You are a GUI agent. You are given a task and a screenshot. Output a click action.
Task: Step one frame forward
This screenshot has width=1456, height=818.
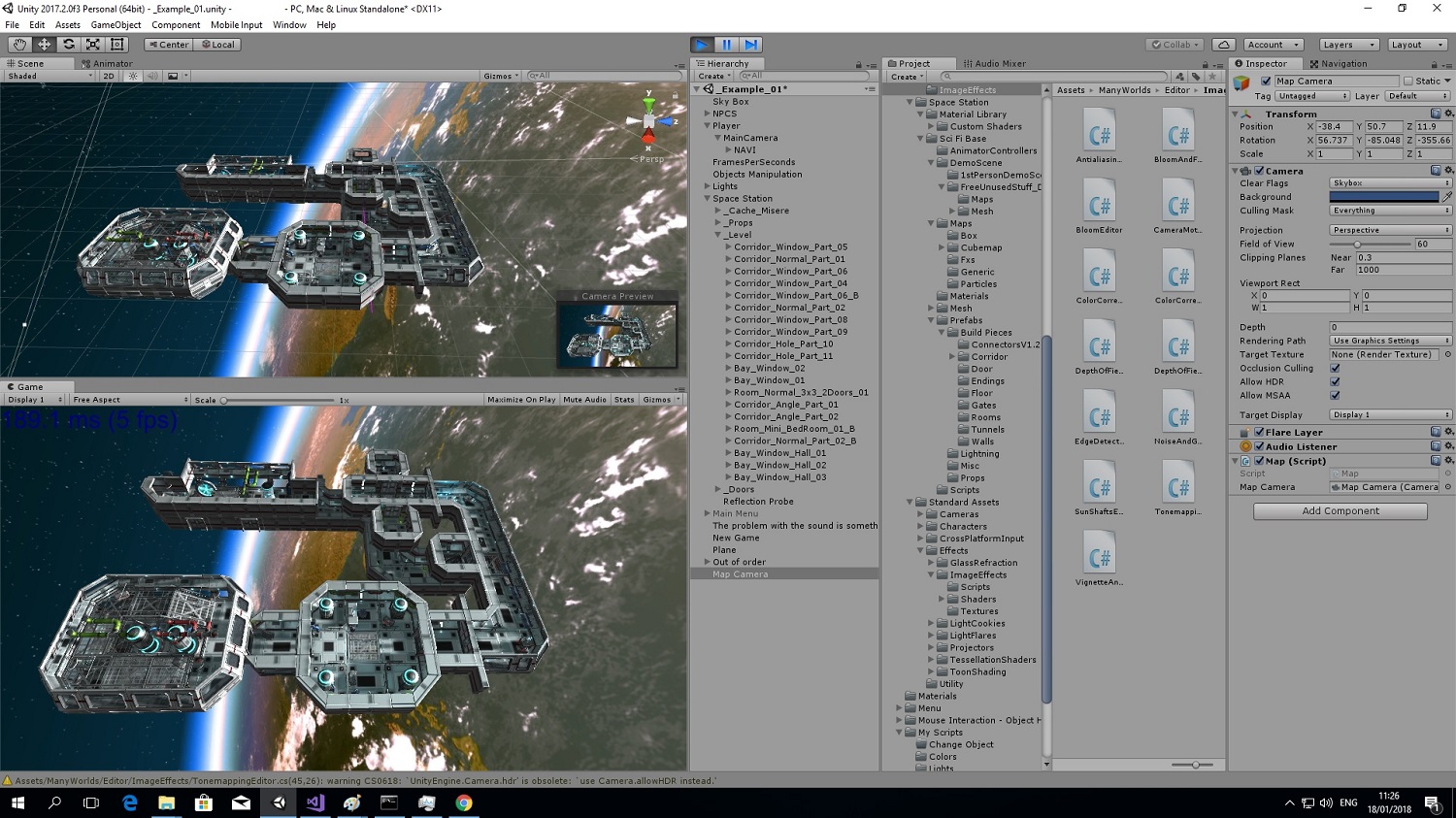pos(748,44)
